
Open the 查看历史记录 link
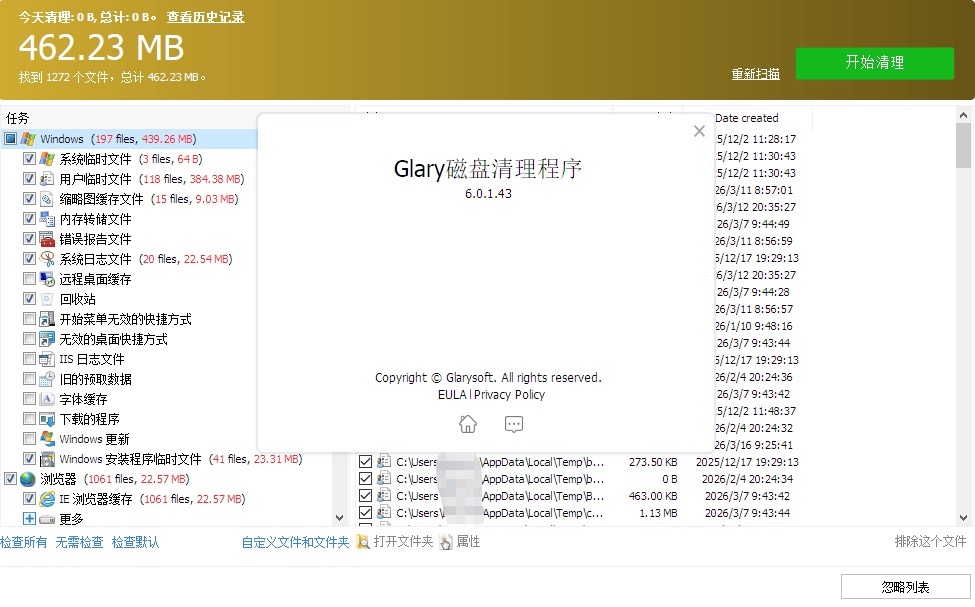coord(205,17)
